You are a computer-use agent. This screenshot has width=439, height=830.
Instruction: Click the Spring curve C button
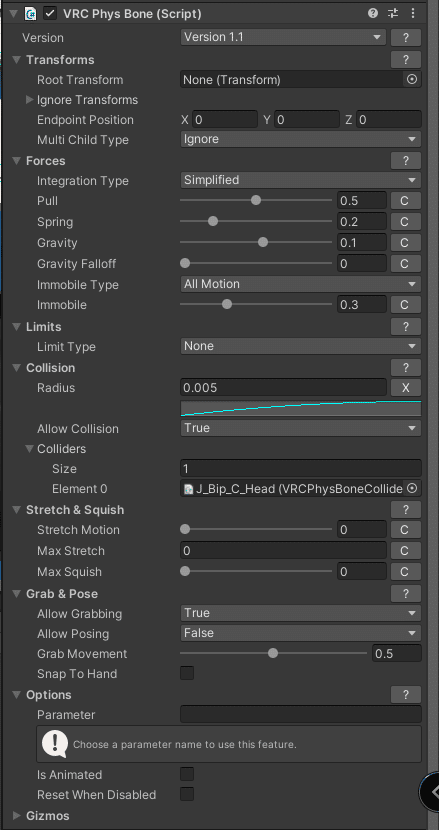pyautogui.click(x=406, y=222)
